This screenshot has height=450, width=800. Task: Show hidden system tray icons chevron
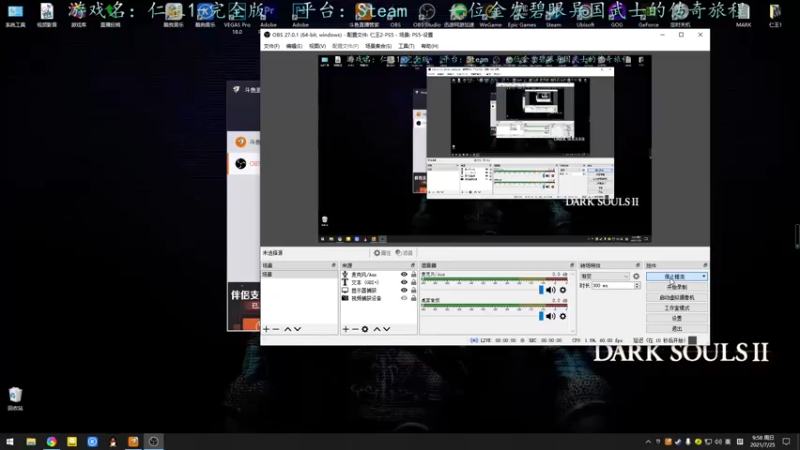click(648, 442)
